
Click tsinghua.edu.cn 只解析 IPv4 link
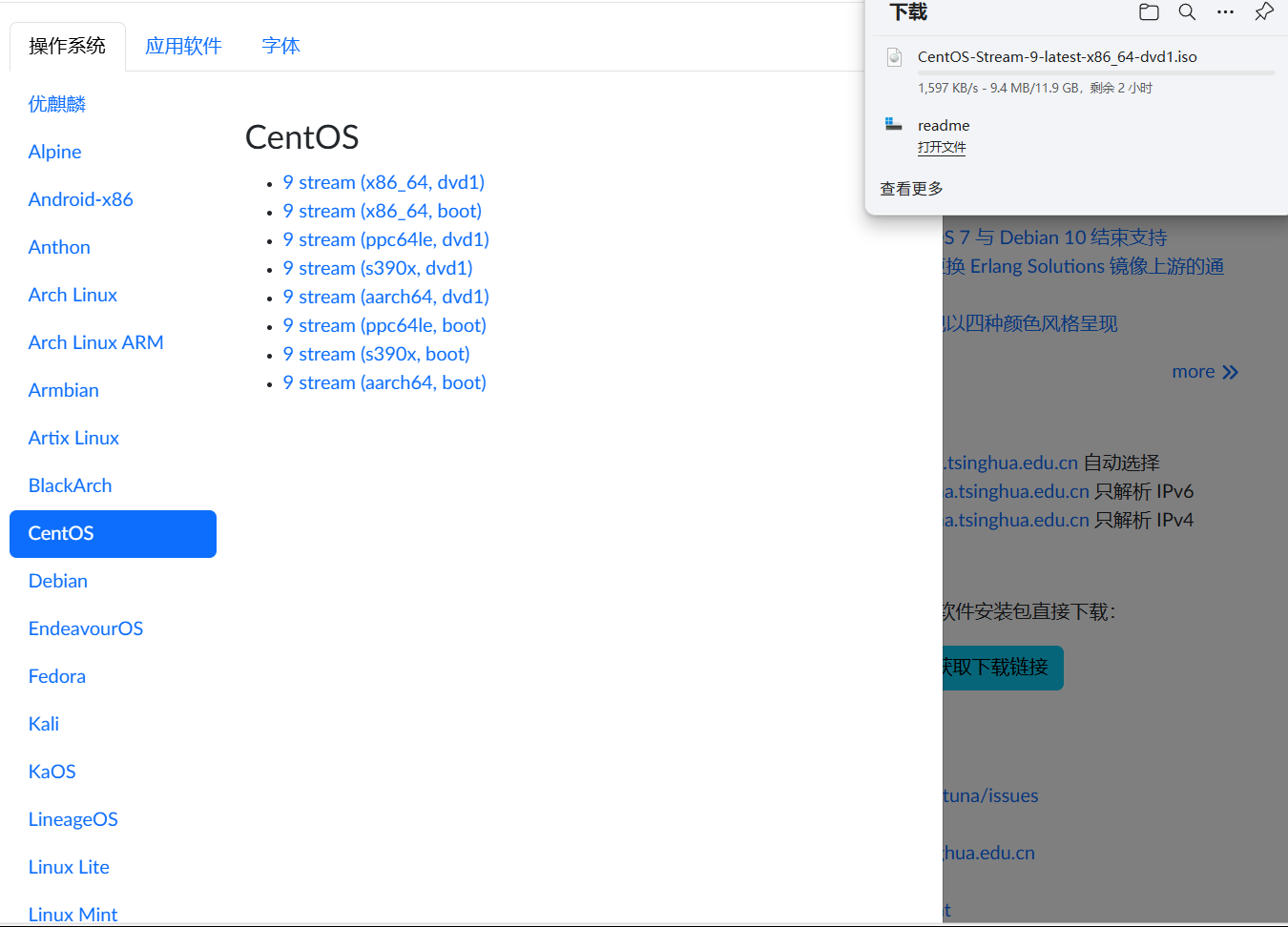pyautogui.click(x=1017, y=520)
